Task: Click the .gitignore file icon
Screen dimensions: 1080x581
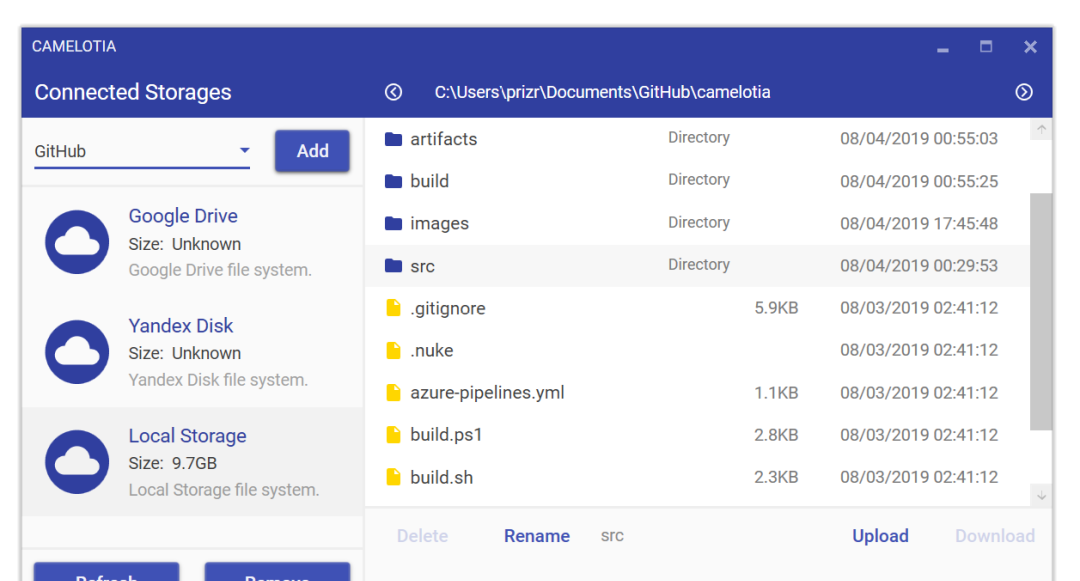Action: coord(393,308)
